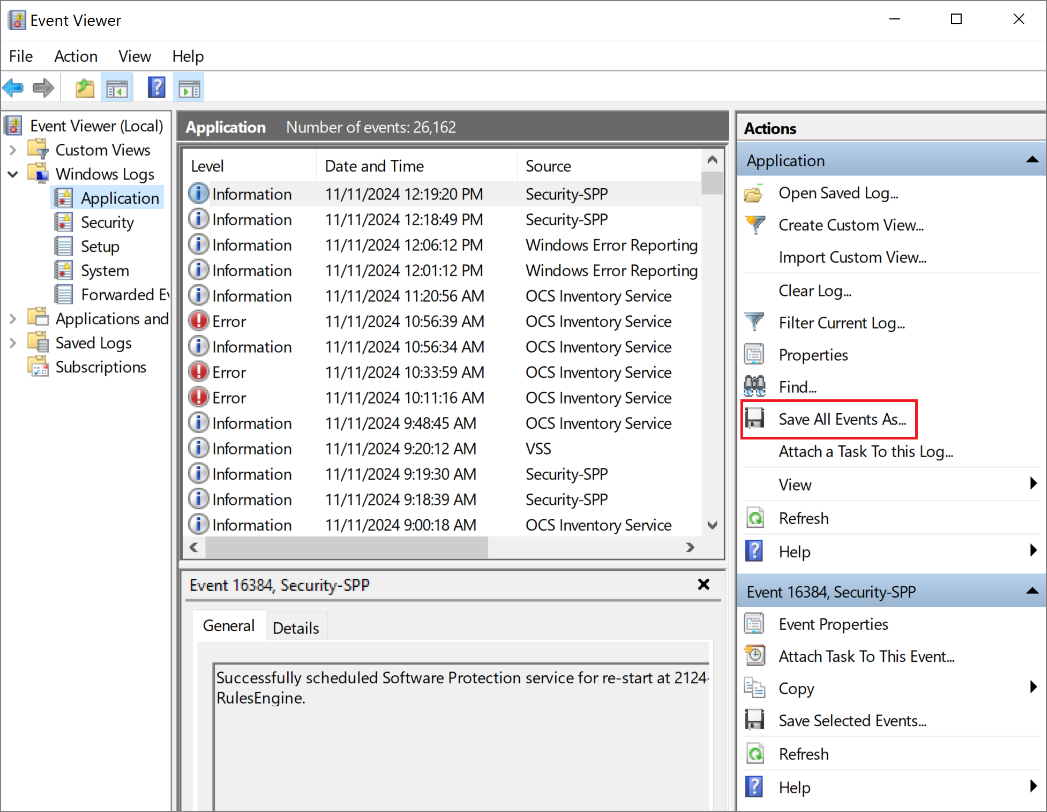This screenshot has width=1047, height=812.
Task: Click the Copy pages icon
Action: (755, 688)
